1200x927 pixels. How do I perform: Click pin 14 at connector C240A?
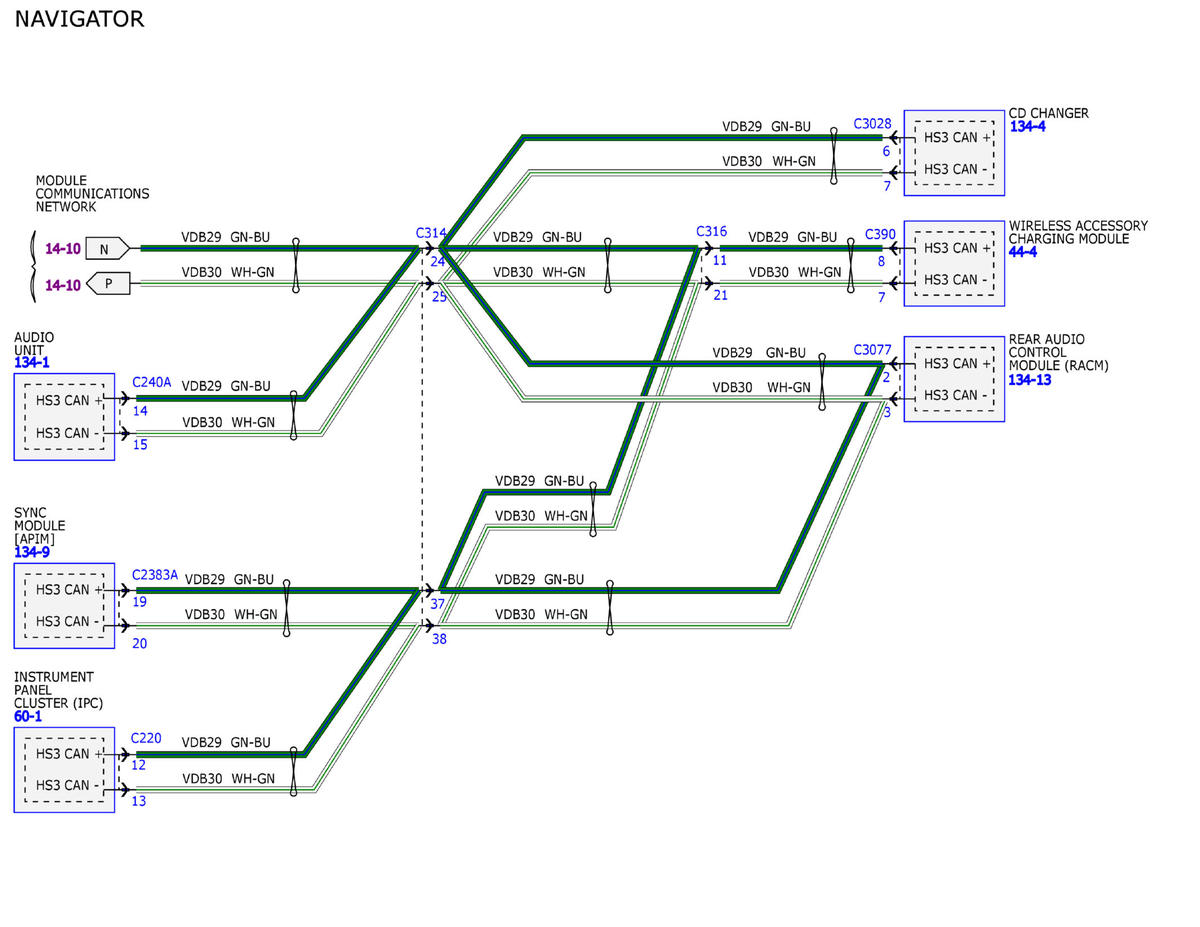click(140, 410)
